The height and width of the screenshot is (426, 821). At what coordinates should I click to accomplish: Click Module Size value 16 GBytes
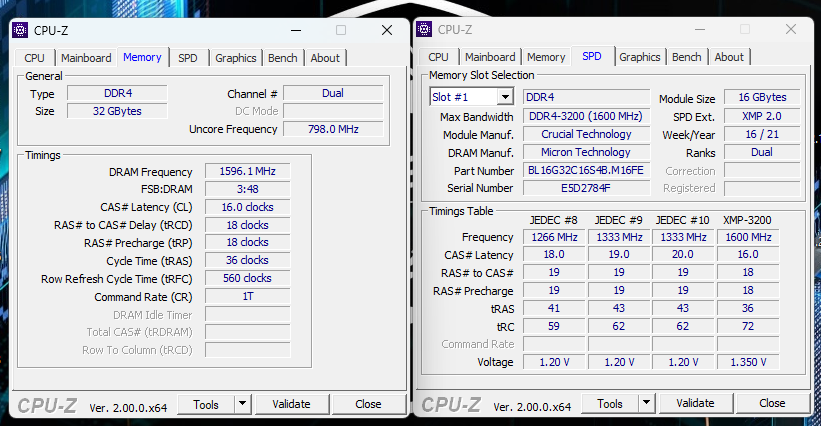pos(762,97)
